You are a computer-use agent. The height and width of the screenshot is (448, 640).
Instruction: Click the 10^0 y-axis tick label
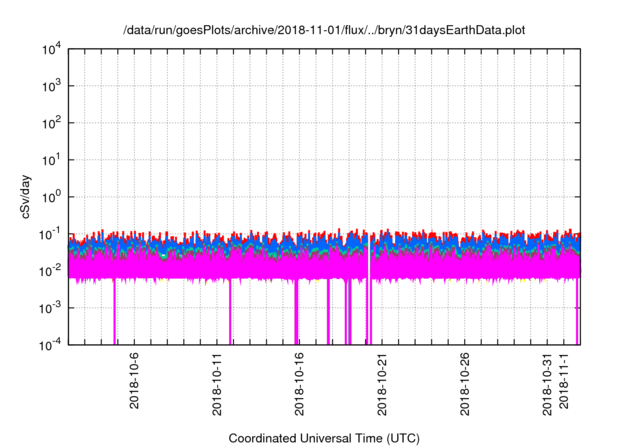pos(52,197)
